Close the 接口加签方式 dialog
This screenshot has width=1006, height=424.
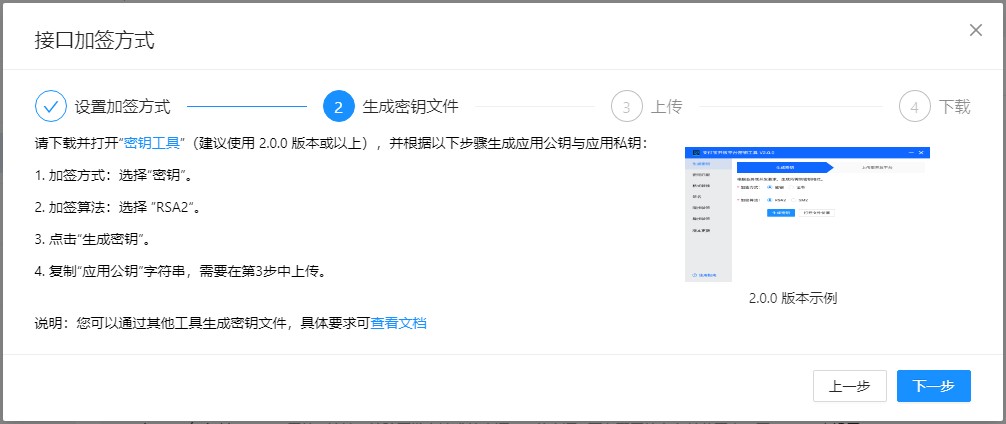click(976, 30)
